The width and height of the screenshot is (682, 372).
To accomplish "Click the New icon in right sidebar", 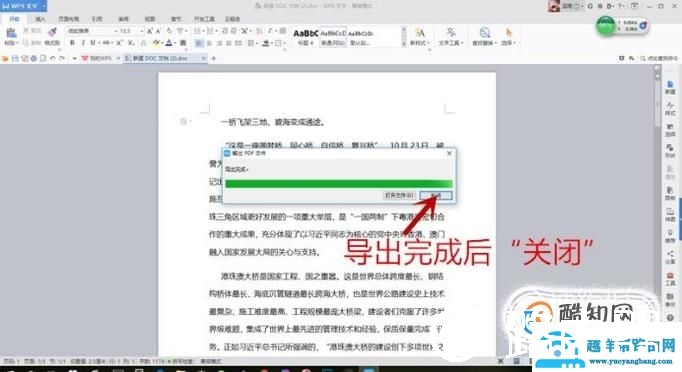I will [670, 87].
